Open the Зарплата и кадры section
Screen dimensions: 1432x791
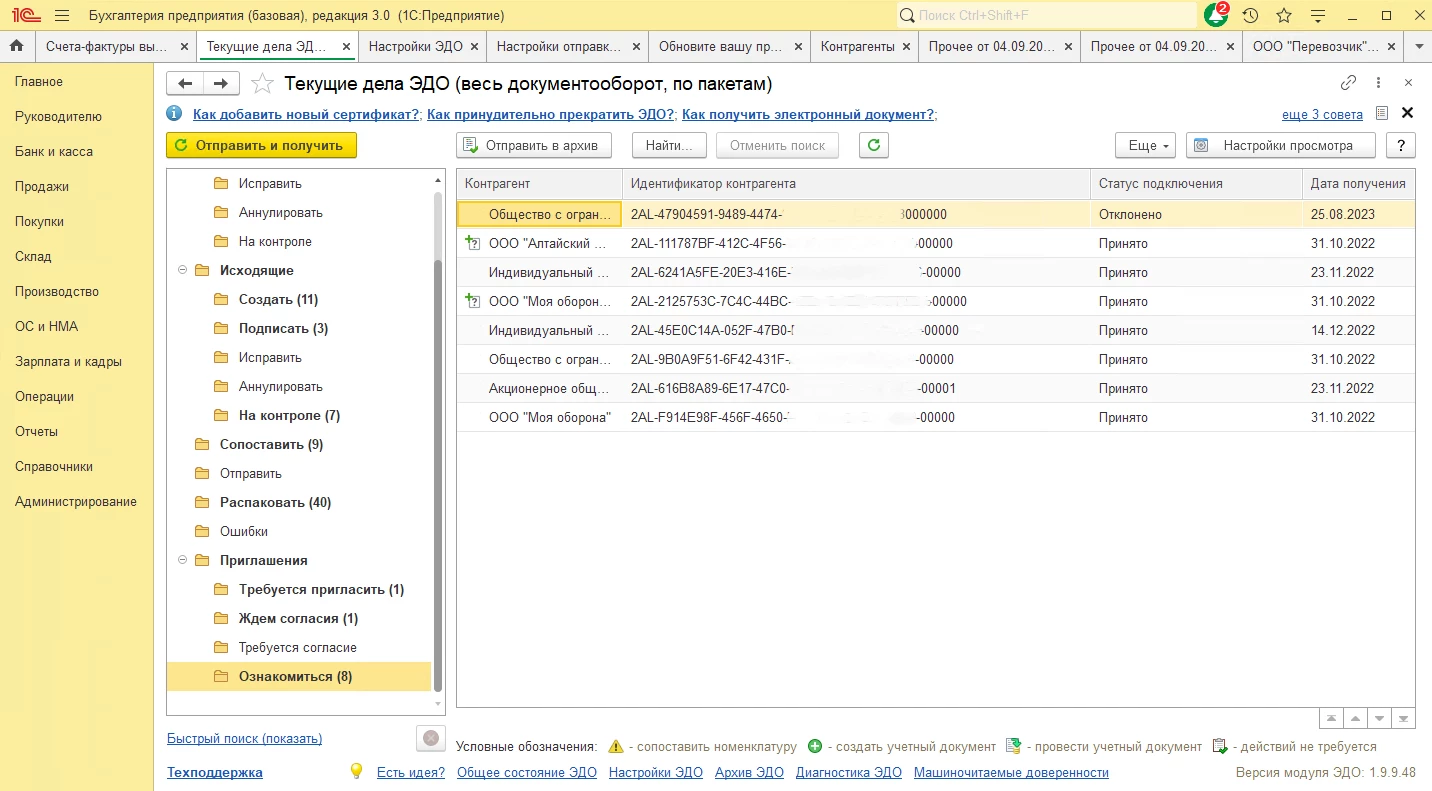point(68,362)
